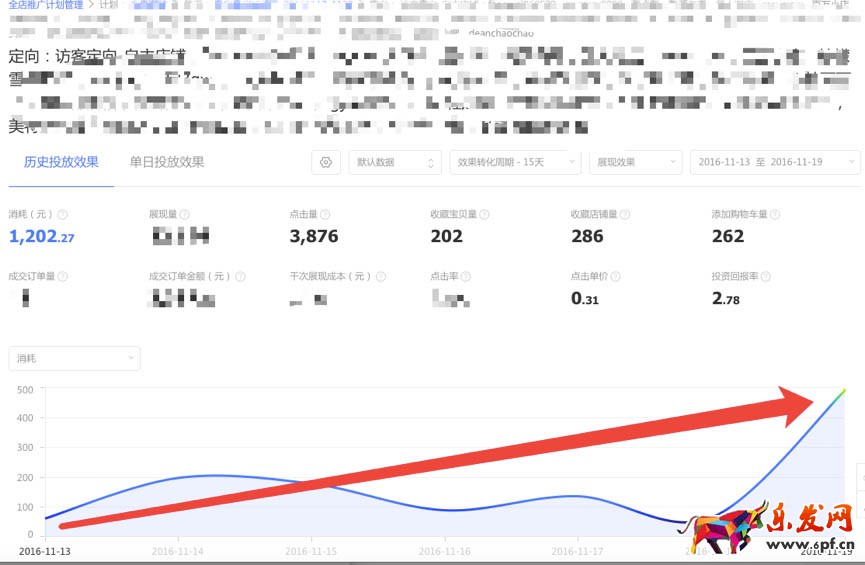
Task: Open the help icon next to 投资回报率
Action: pos(764,276)
